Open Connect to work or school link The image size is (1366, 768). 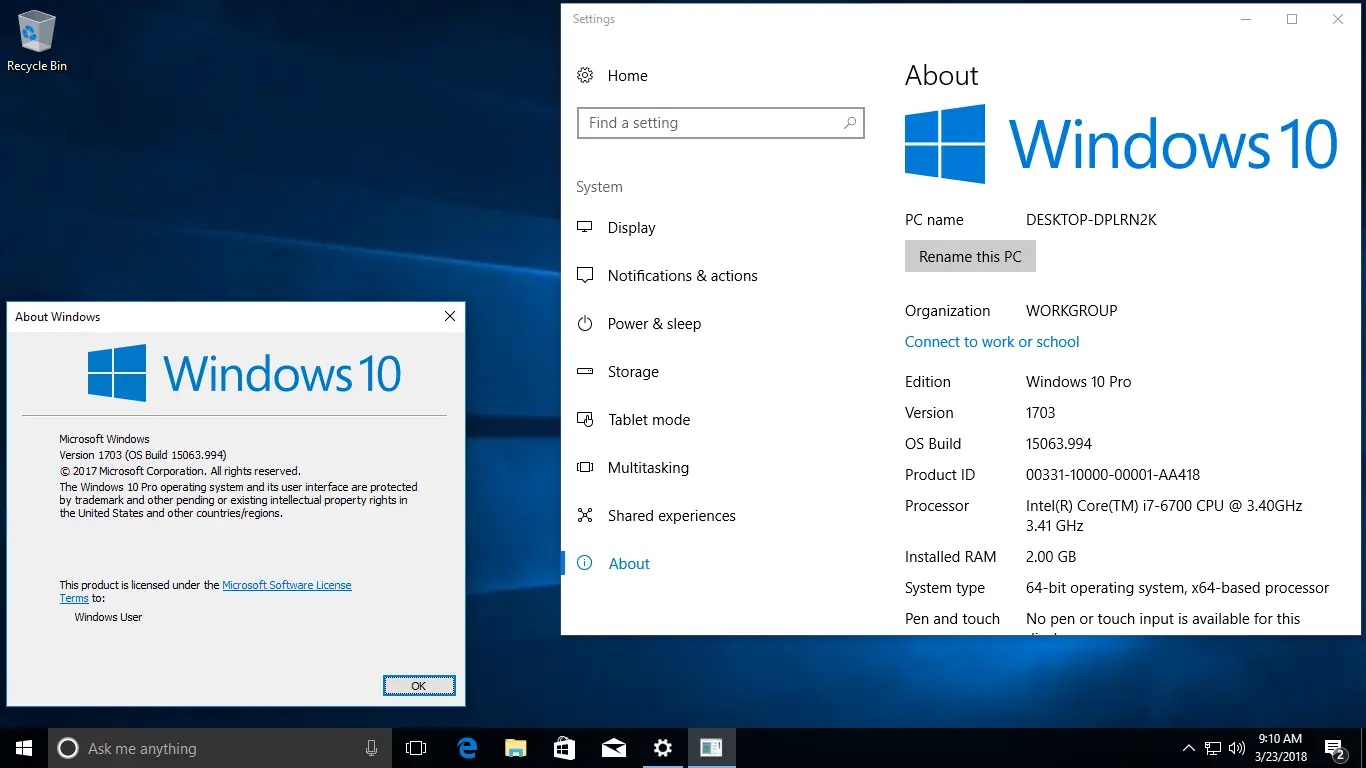point(992,342)
